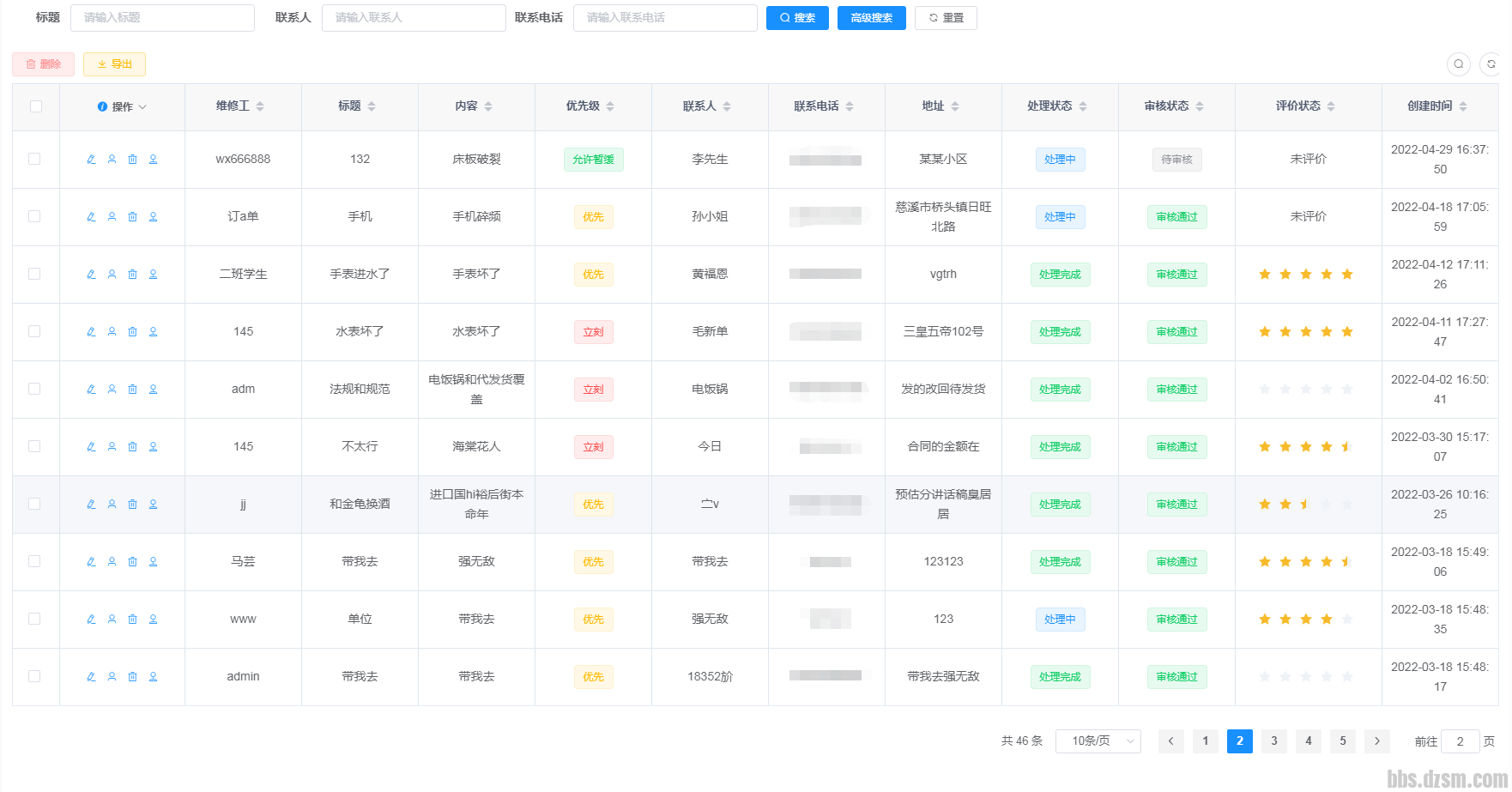Click the circular search icon above table

click(1458, 64)
